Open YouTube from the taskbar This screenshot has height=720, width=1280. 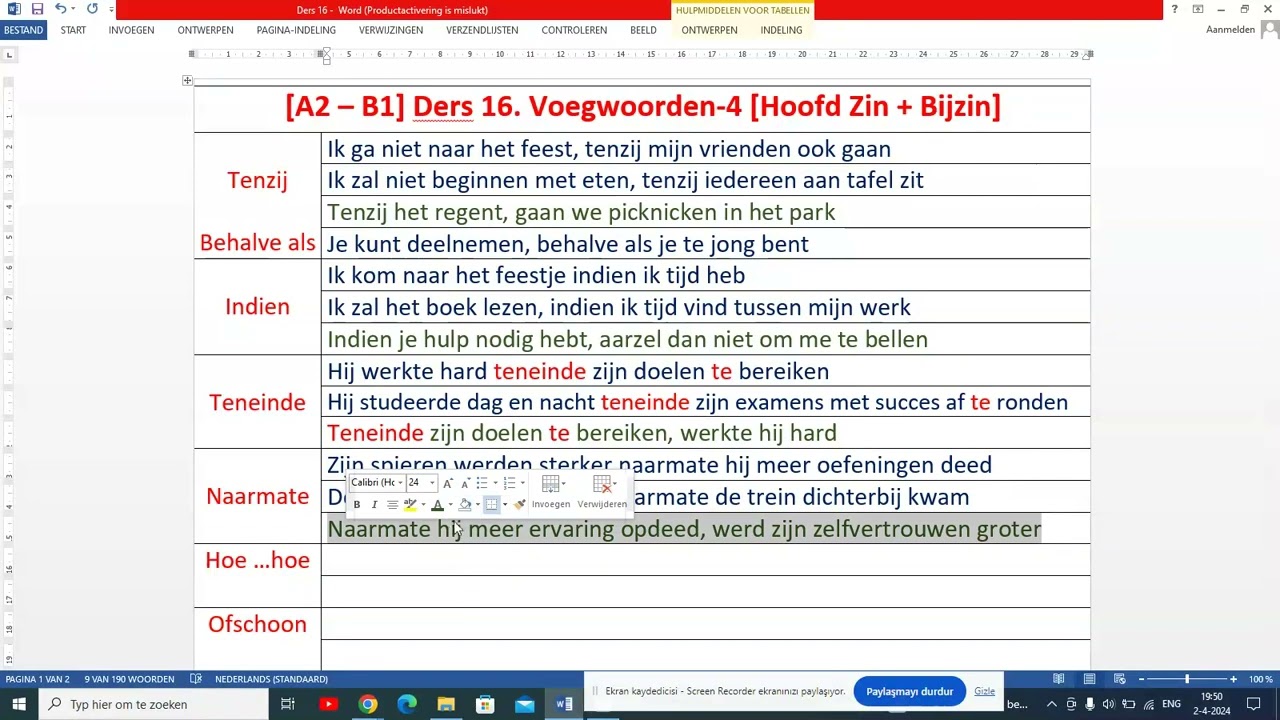click(x=328, y=704)
